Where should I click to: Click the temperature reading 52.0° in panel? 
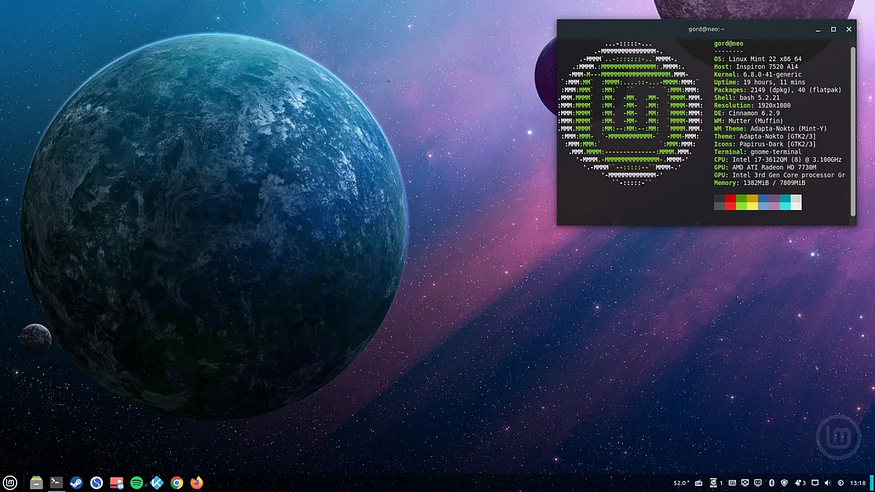pos(682,483)
